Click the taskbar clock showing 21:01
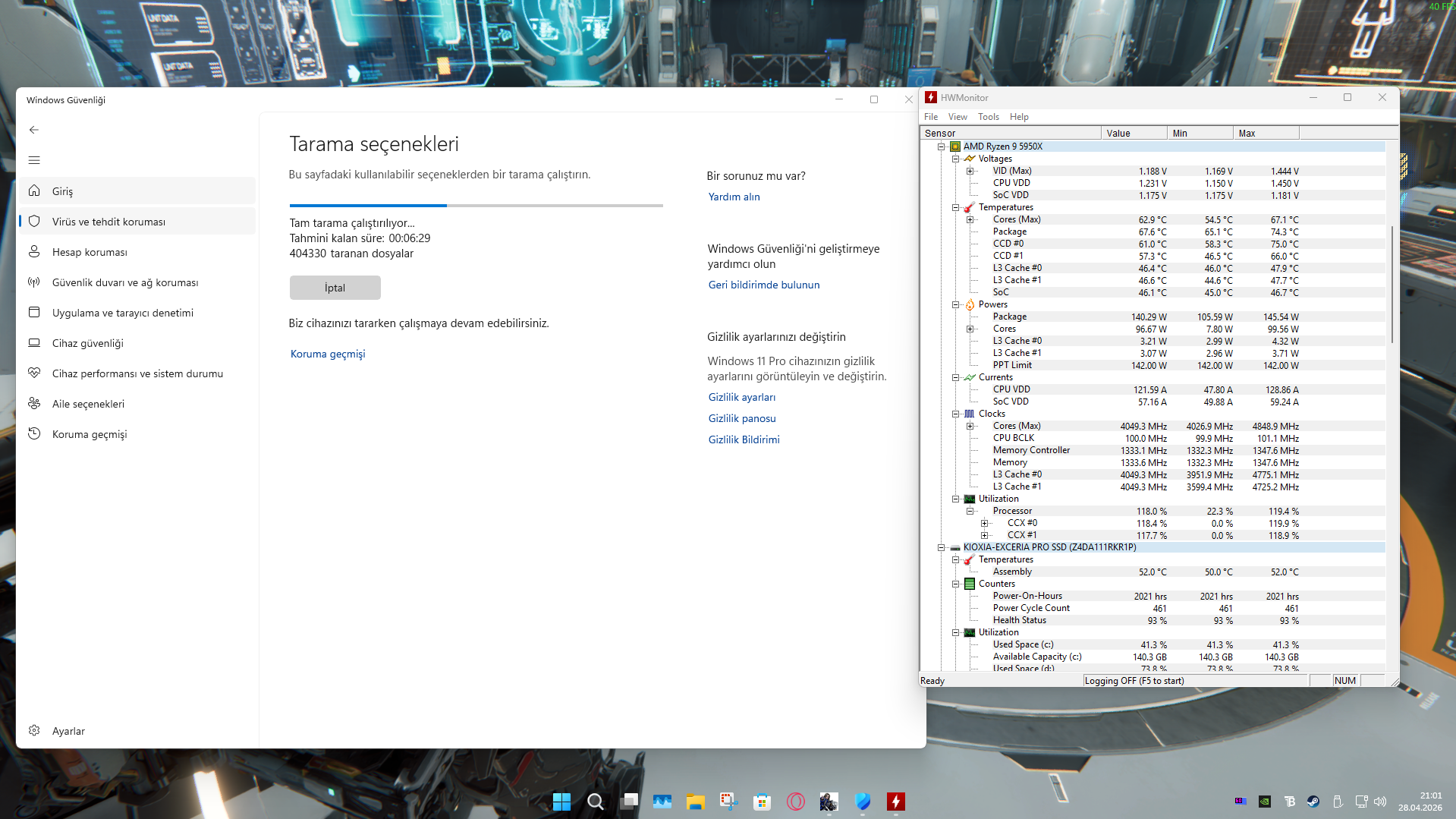This screenshot has width=1456, height=819. (1420, 802)
